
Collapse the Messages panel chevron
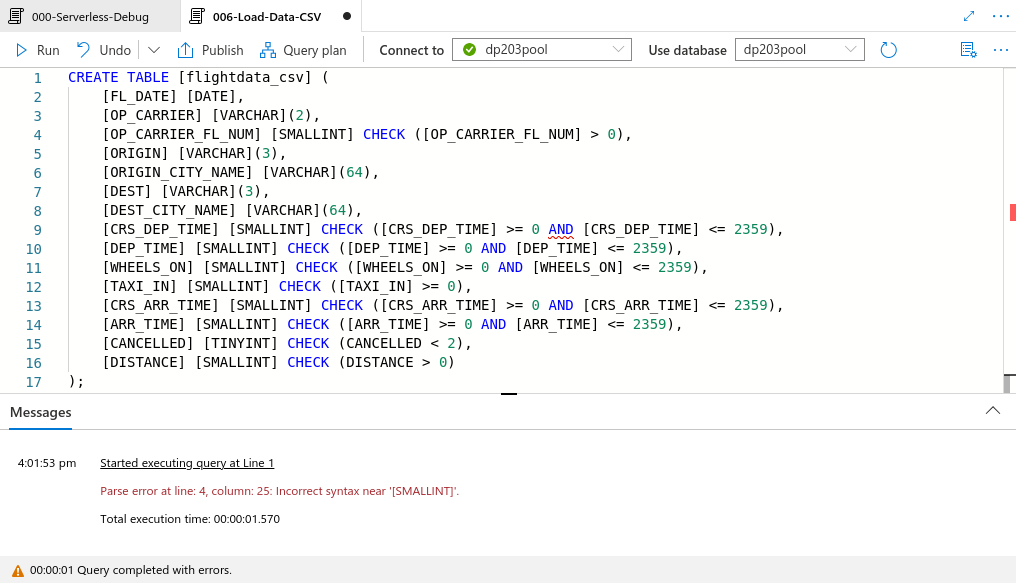[x=993, y=410]
